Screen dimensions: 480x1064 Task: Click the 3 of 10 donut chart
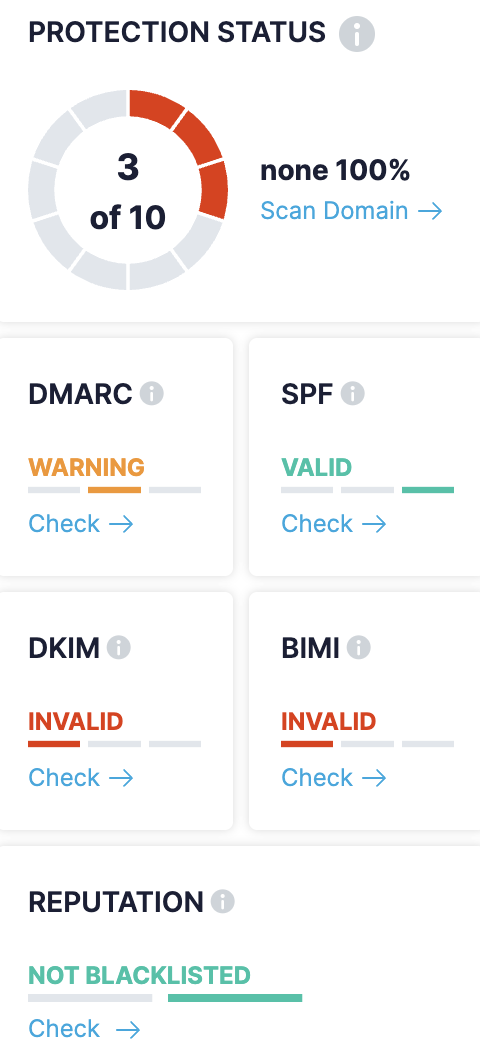point(128,190)
